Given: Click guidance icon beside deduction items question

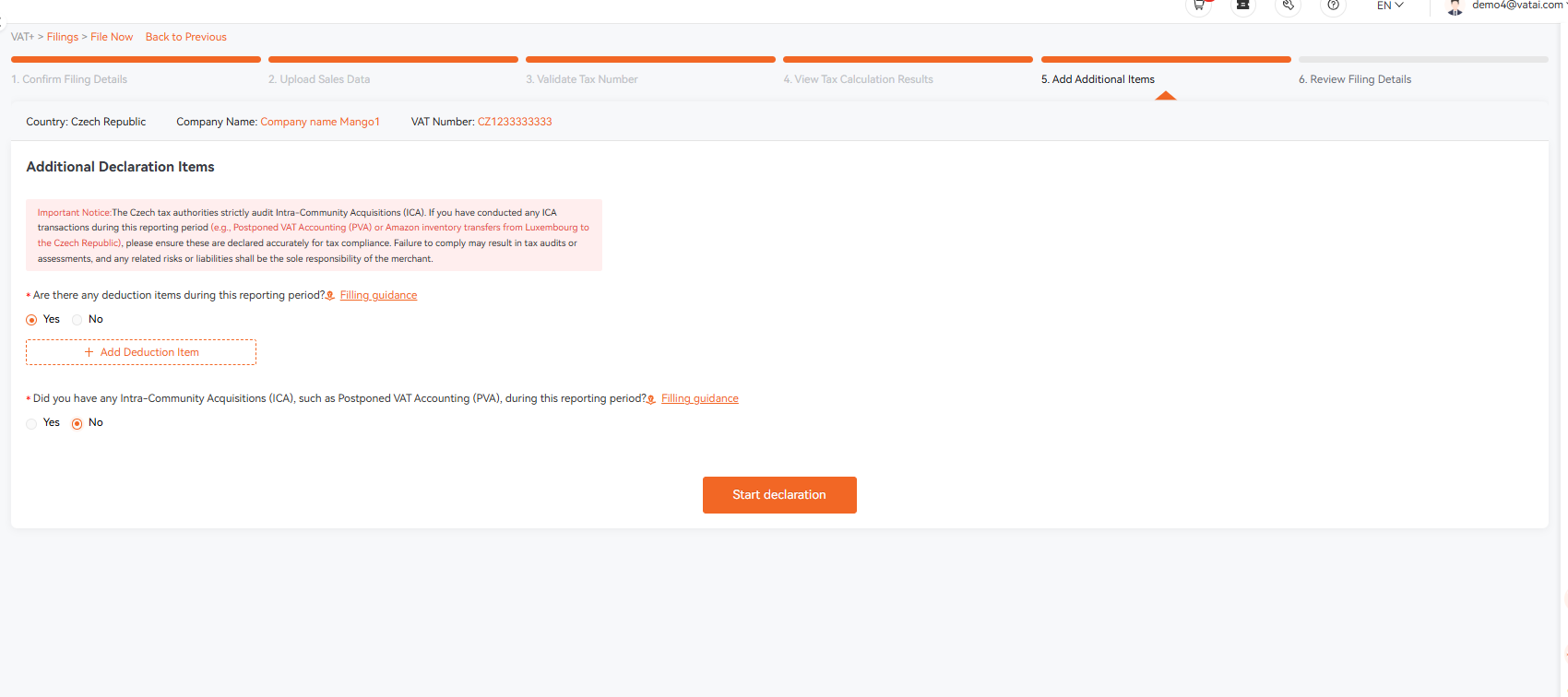Looking at the screenshot, I should click(330, 296).
